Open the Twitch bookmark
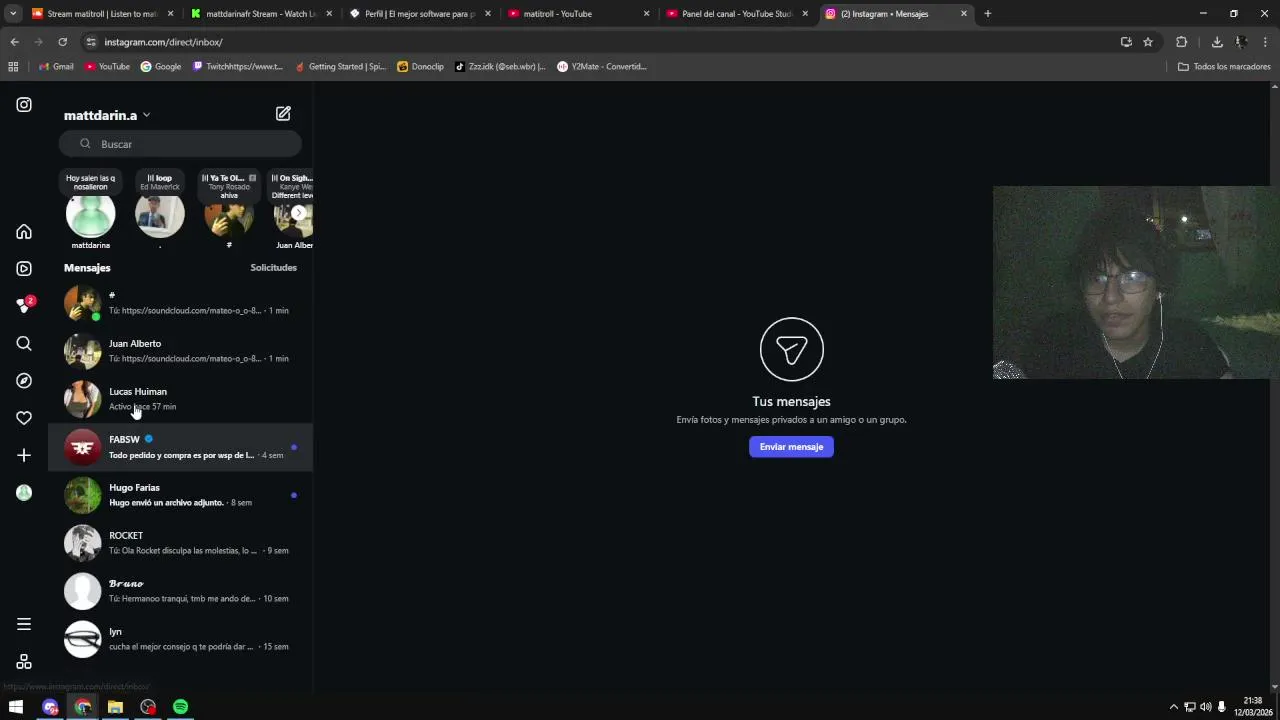1280x720 pixels. point(238,67)
